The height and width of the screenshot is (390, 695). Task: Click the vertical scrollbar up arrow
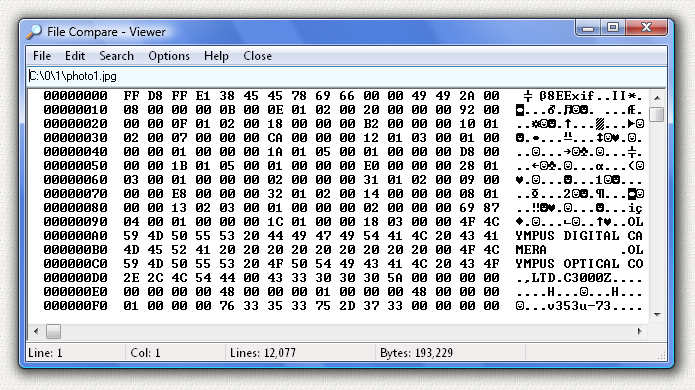(657, 98)
